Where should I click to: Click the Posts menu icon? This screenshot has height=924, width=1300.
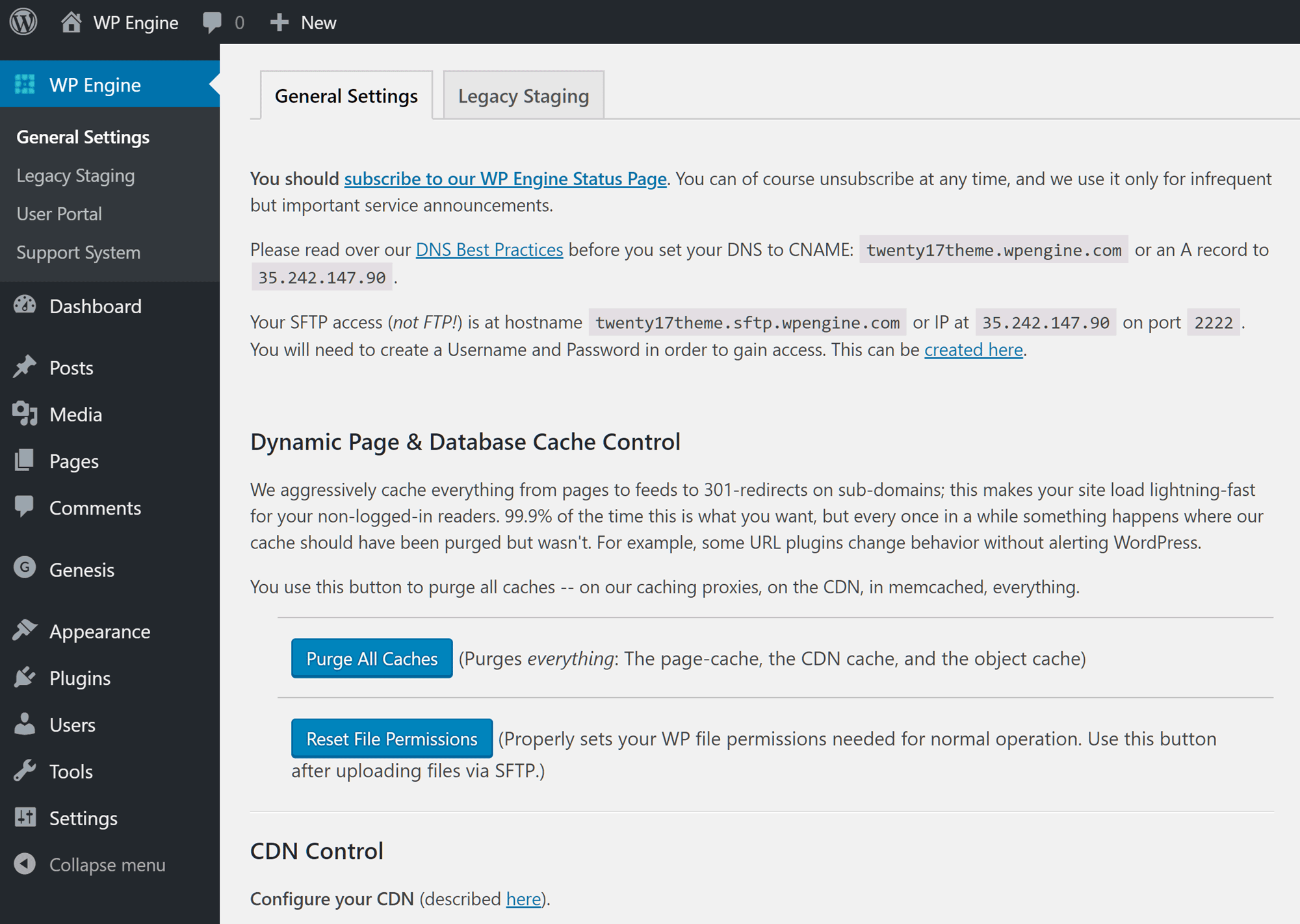[27, 367]
